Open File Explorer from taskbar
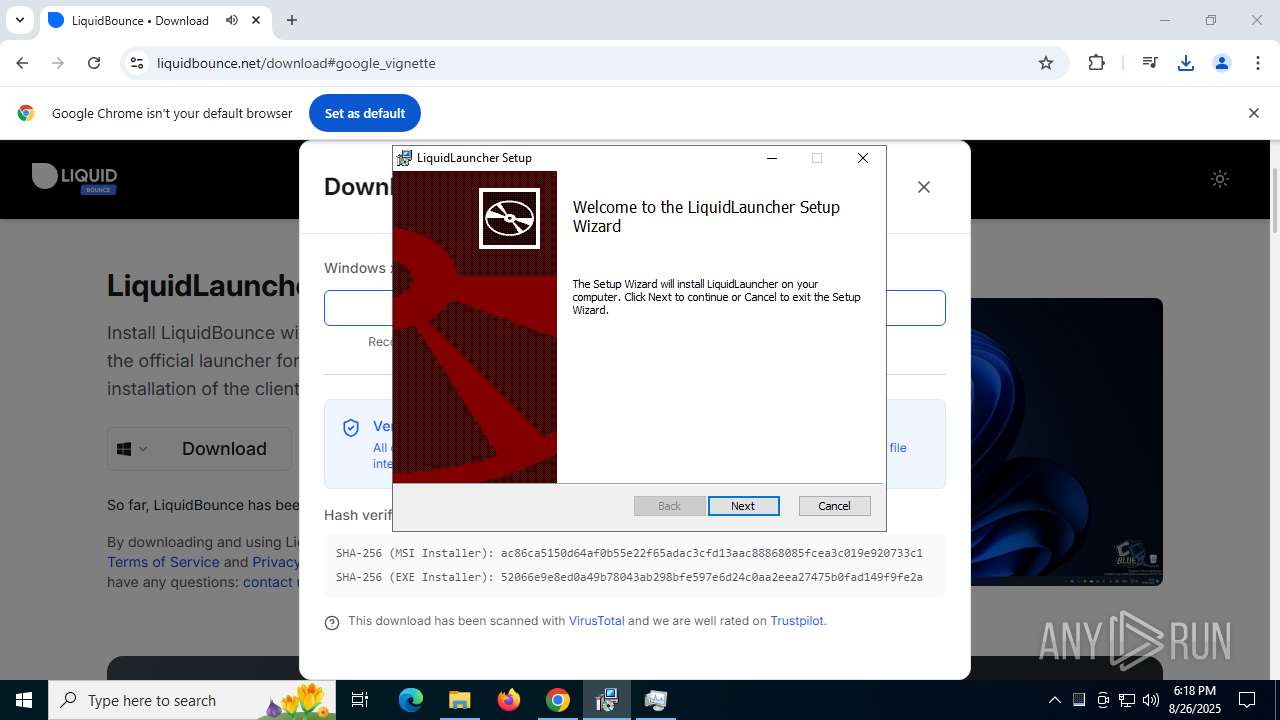 (459, 700)
